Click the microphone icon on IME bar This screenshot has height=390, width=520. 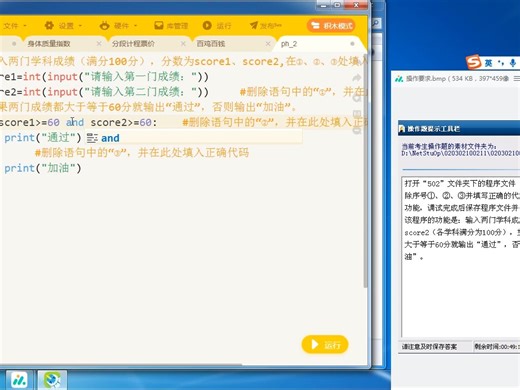[x=513, y=63]
